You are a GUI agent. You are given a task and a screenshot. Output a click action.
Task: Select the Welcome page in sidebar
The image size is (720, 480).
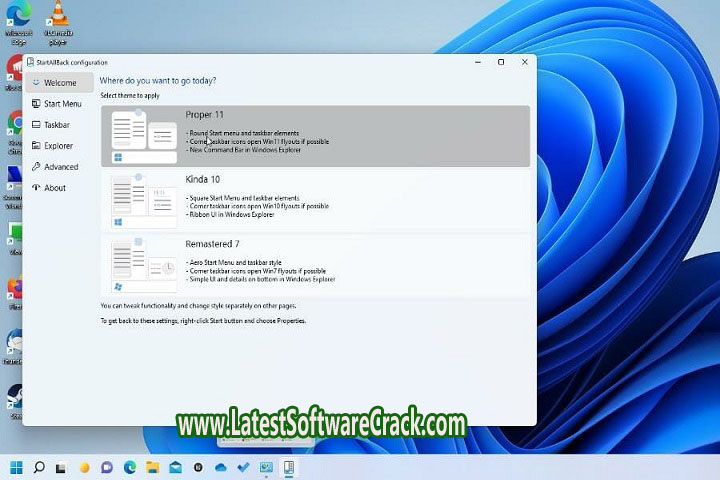tap(59, 83)
